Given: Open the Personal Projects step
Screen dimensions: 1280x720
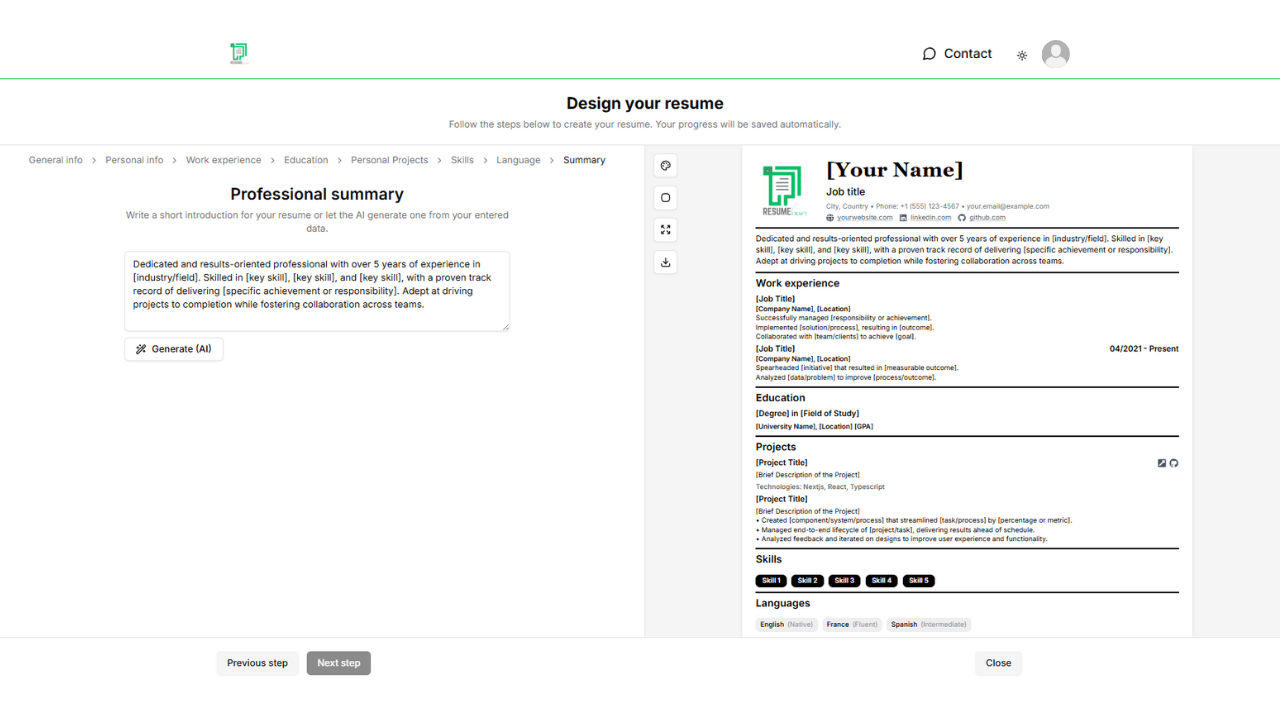Looking at the screenshot, I should tap(389, 160).
